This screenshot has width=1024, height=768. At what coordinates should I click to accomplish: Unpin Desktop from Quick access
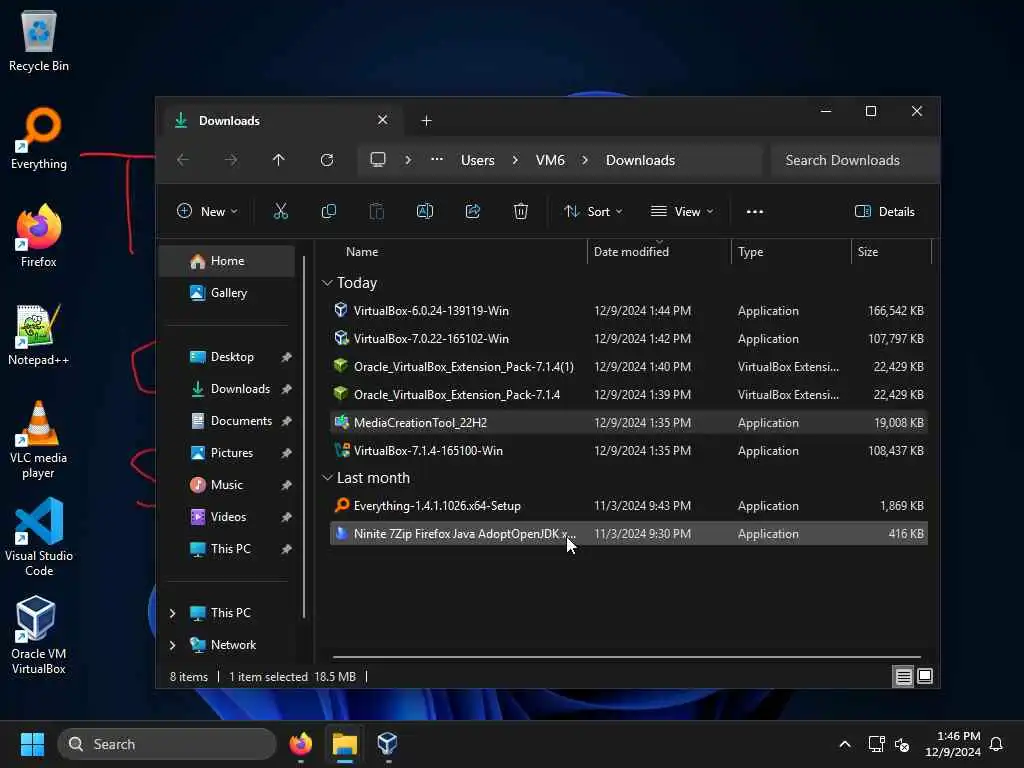point(286,357)
